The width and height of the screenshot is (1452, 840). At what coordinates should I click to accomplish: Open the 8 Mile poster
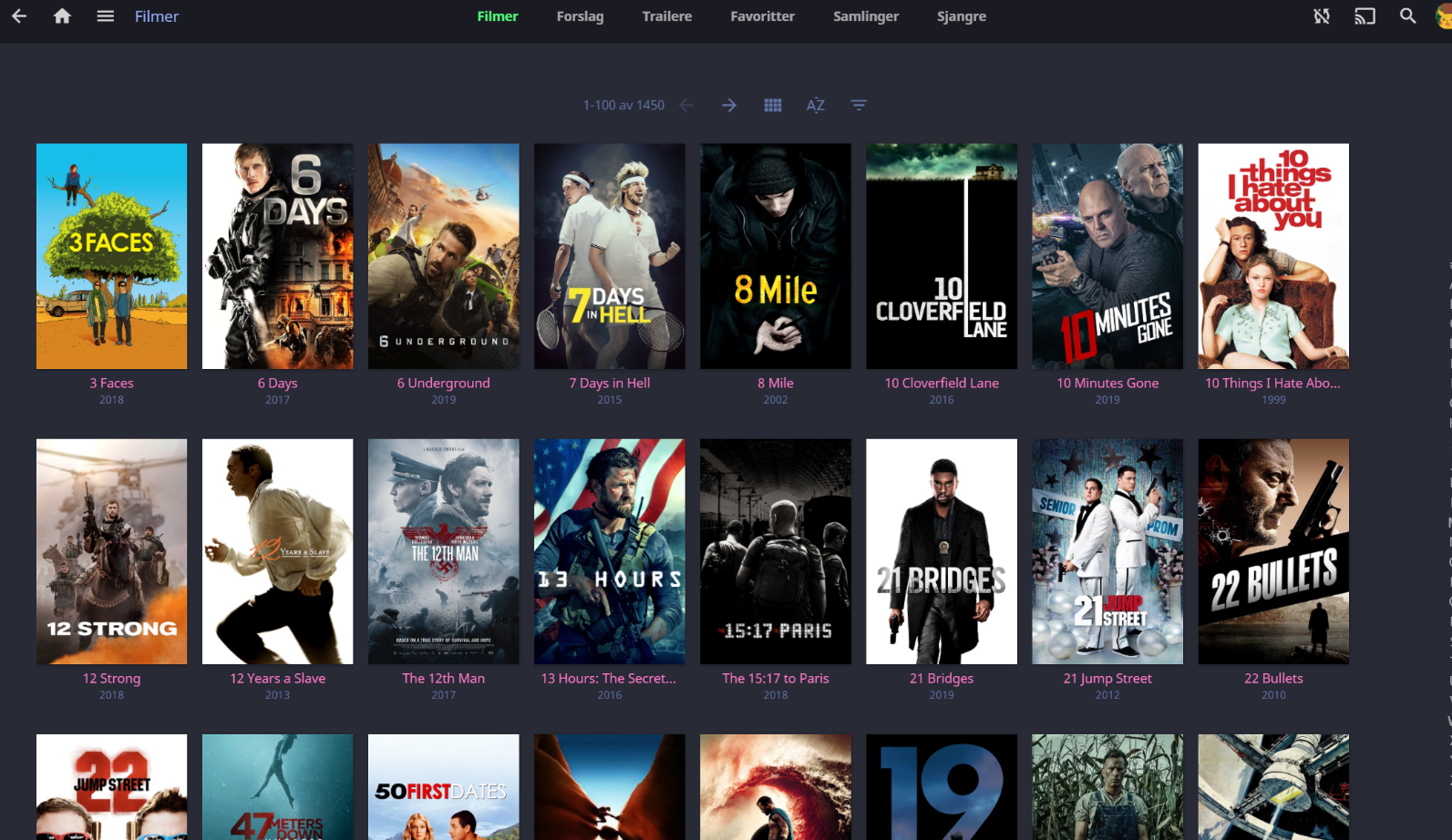click(776, 256)
